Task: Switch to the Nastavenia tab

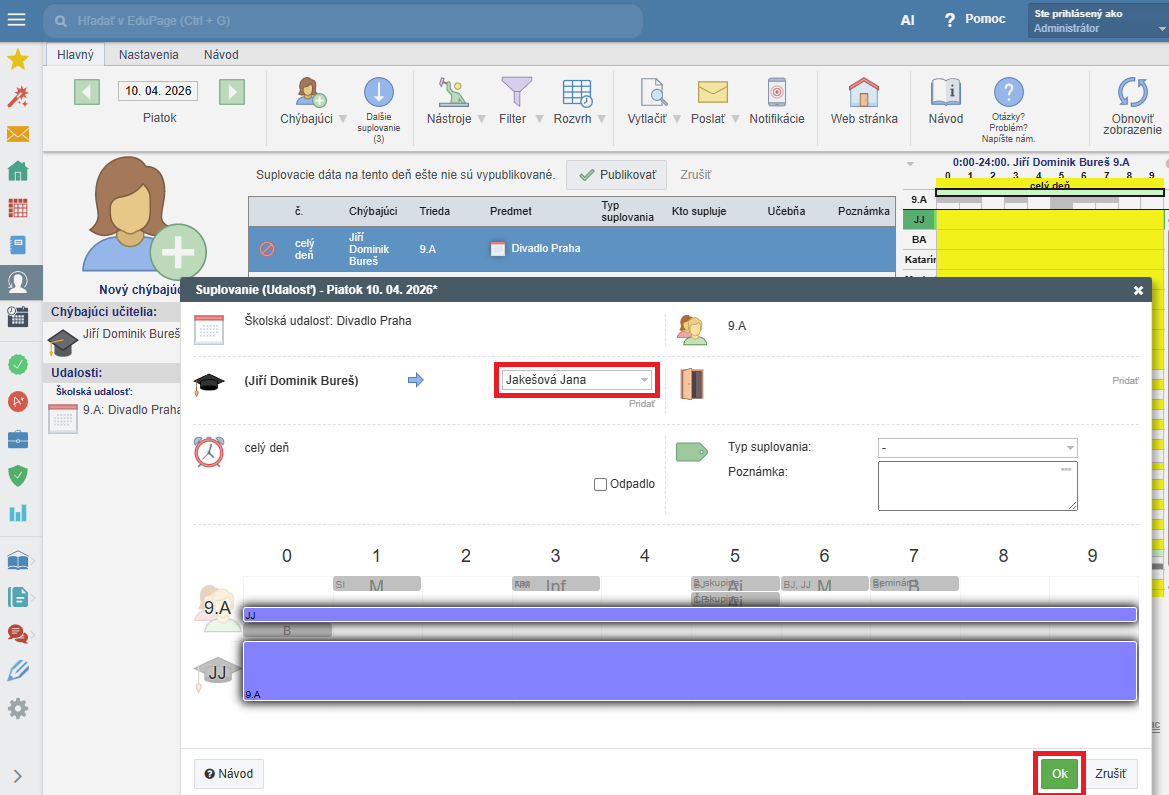Action: point(148,55)
